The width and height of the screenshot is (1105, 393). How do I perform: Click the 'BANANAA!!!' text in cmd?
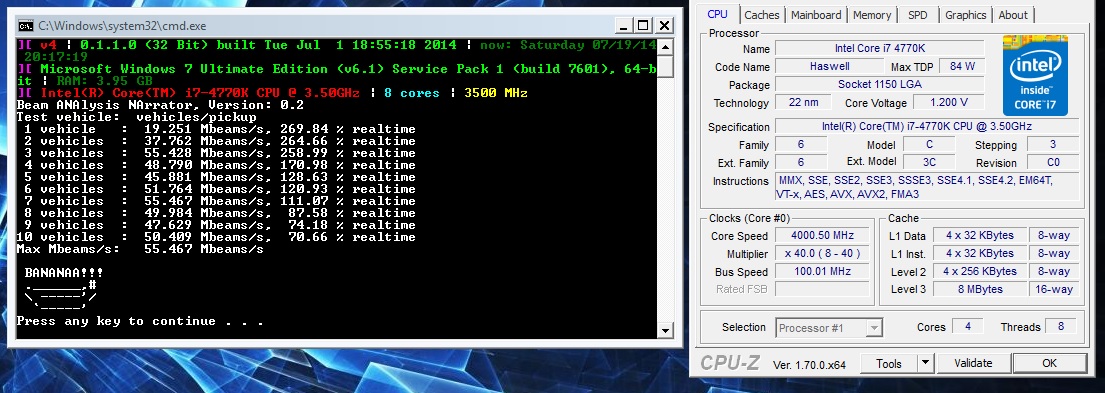pyautogui.click(x=64, y=273)
